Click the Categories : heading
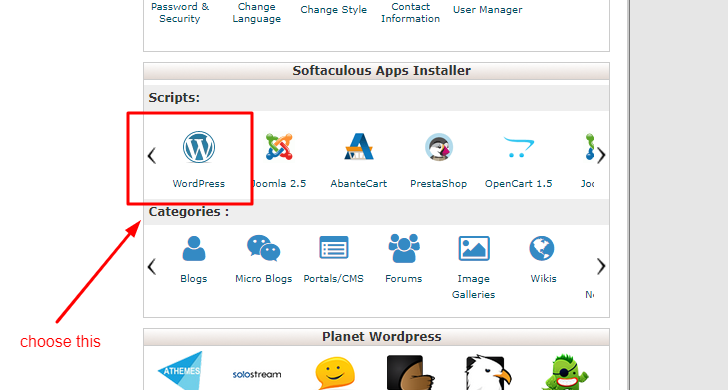The height and width of the screenshot is (390, 728). tap(188, 212)
